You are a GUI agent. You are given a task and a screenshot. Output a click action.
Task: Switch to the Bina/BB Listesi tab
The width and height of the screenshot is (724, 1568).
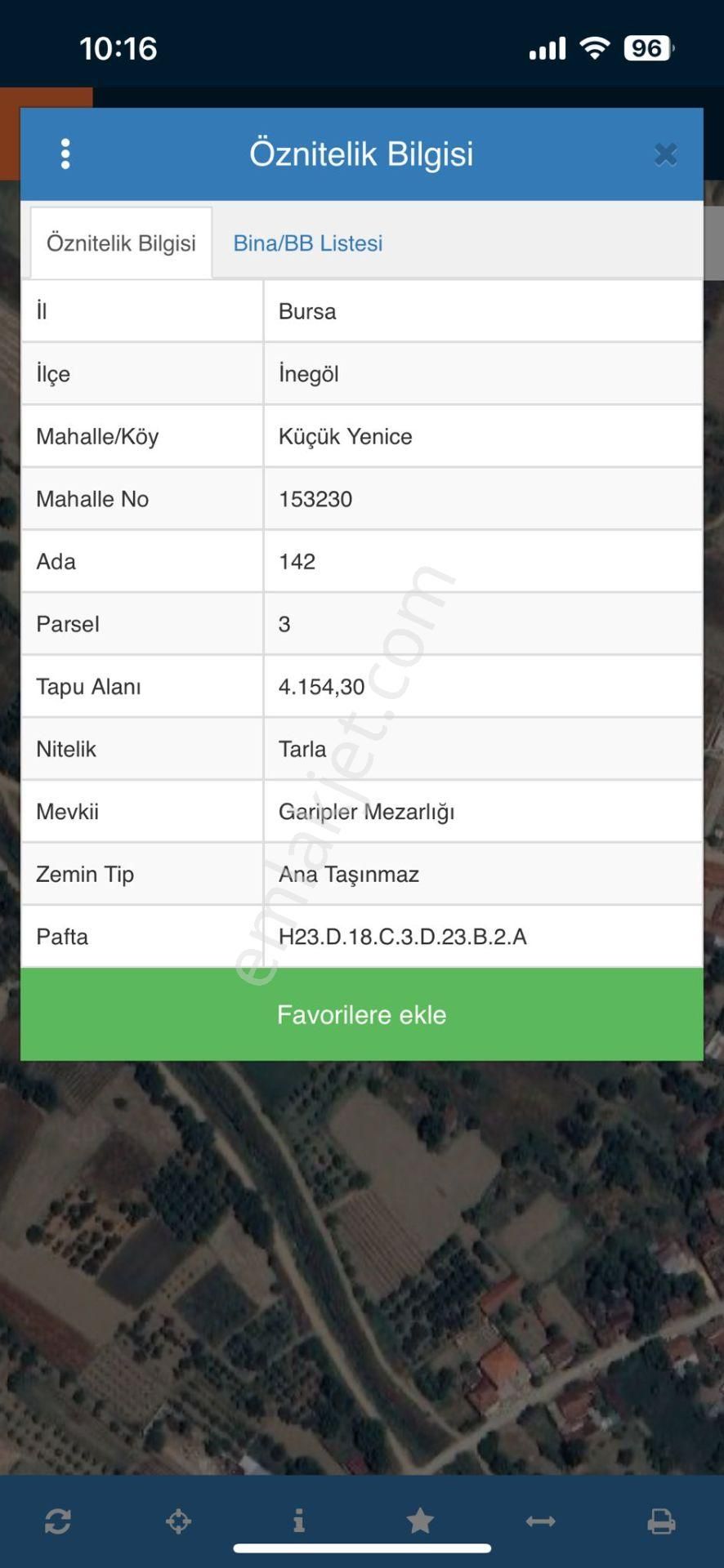point(307,243)
